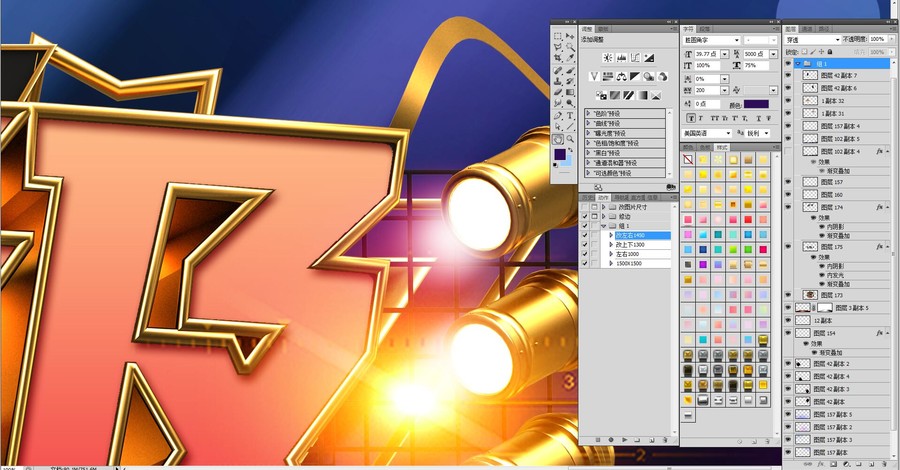Add a Vibrance adjustment
The width and height of the screenshot is (900, 470).
594,76
